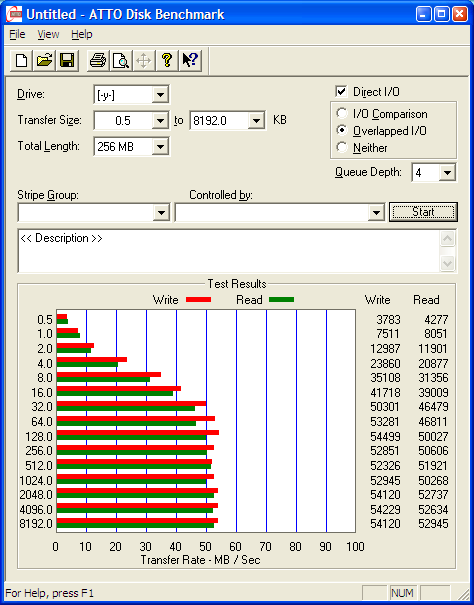Expand the Queue Depth dropdown
Viewport: 474px width, 605px height.
447,172
